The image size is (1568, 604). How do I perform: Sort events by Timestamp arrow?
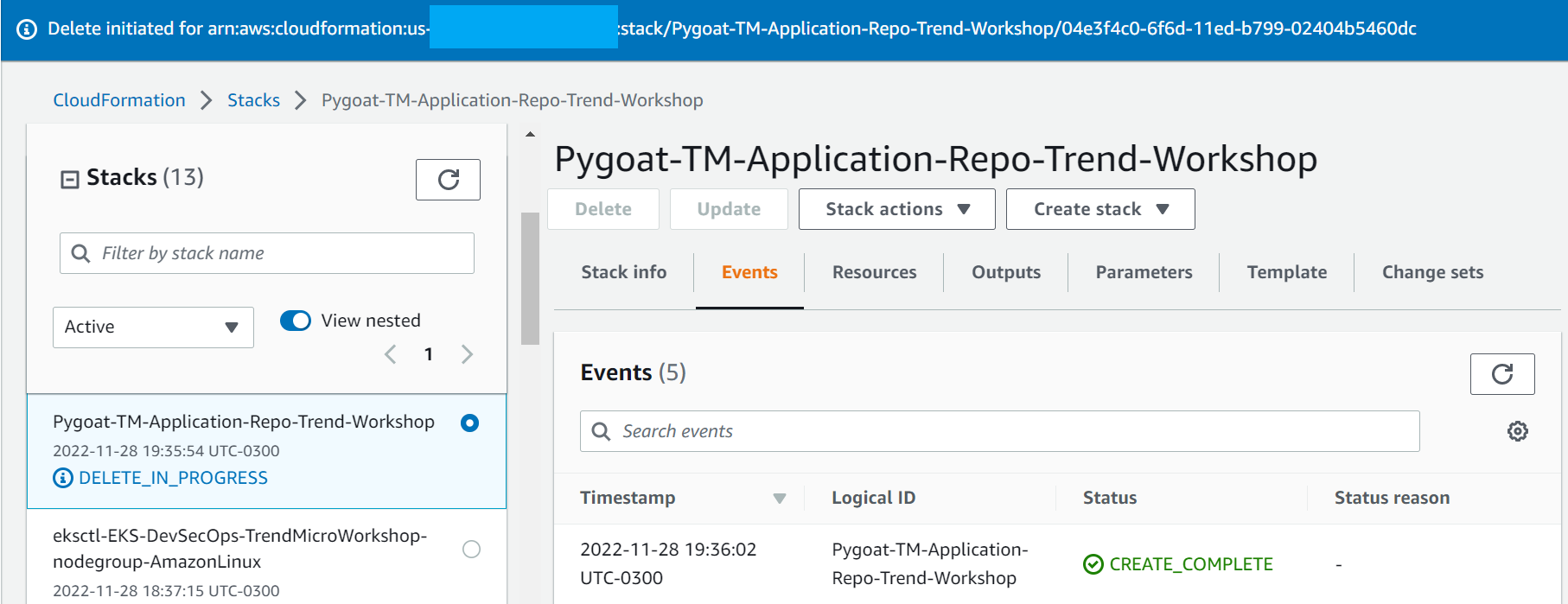(x=780, y=499)
